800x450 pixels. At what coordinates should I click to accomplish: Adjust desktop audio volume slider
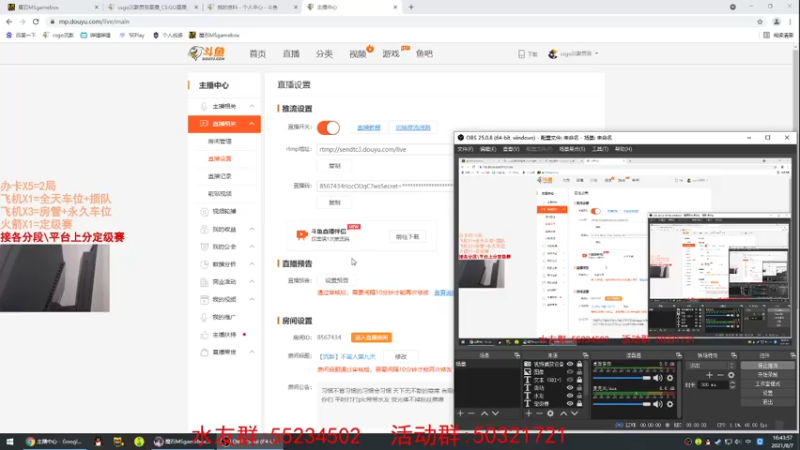click(621, 378)
